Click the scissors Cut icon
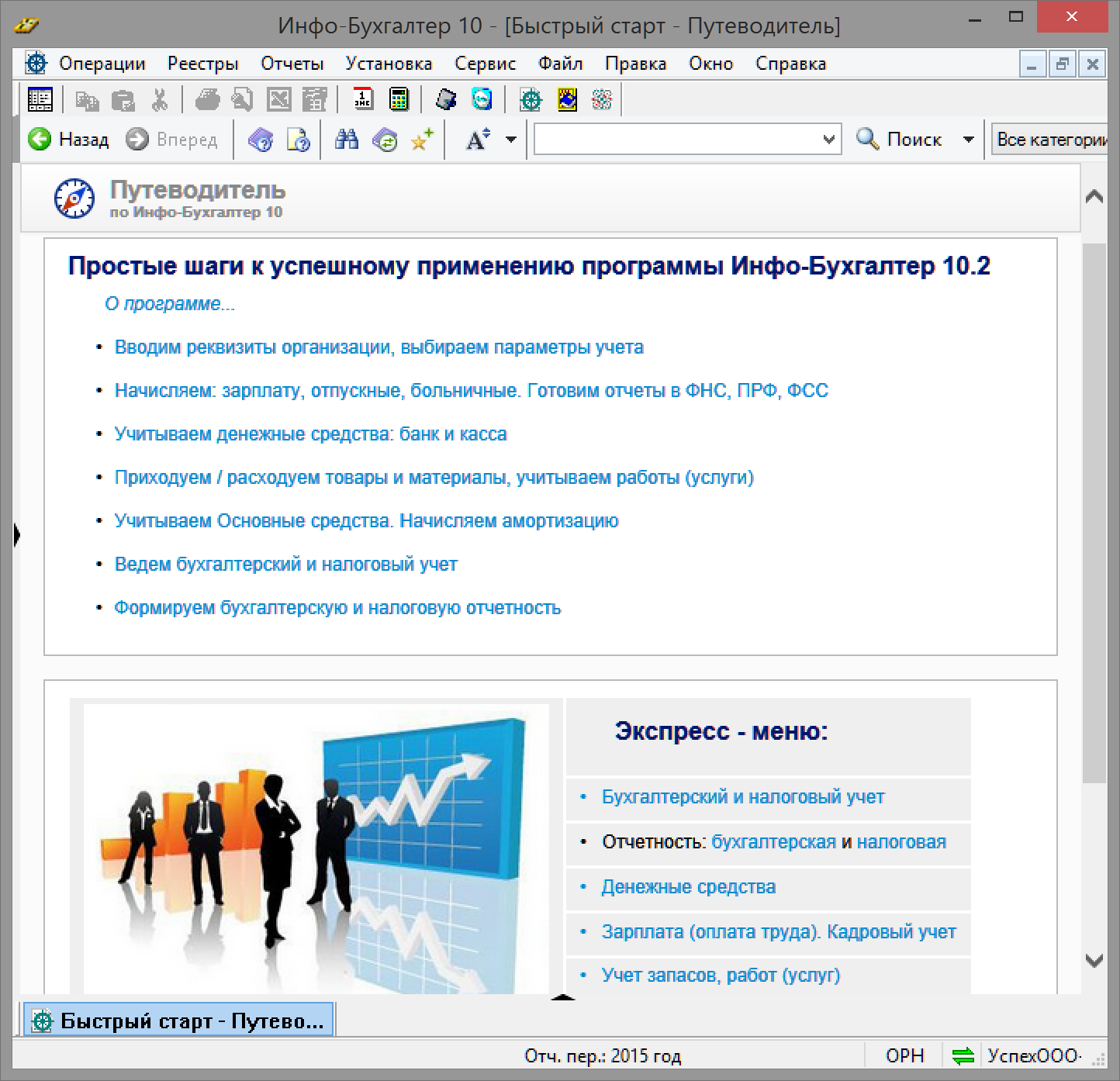This screenshot has height=1081, width=1120. click(159, 100)
